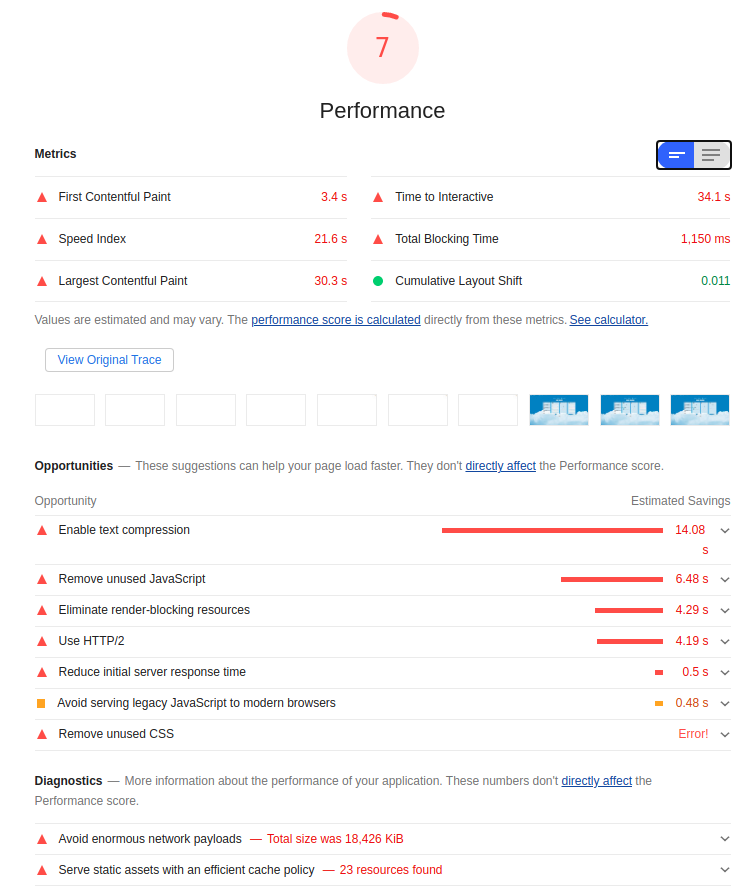Click the green circle beside Cumulative Layout Shift

(x=378, y=281)
